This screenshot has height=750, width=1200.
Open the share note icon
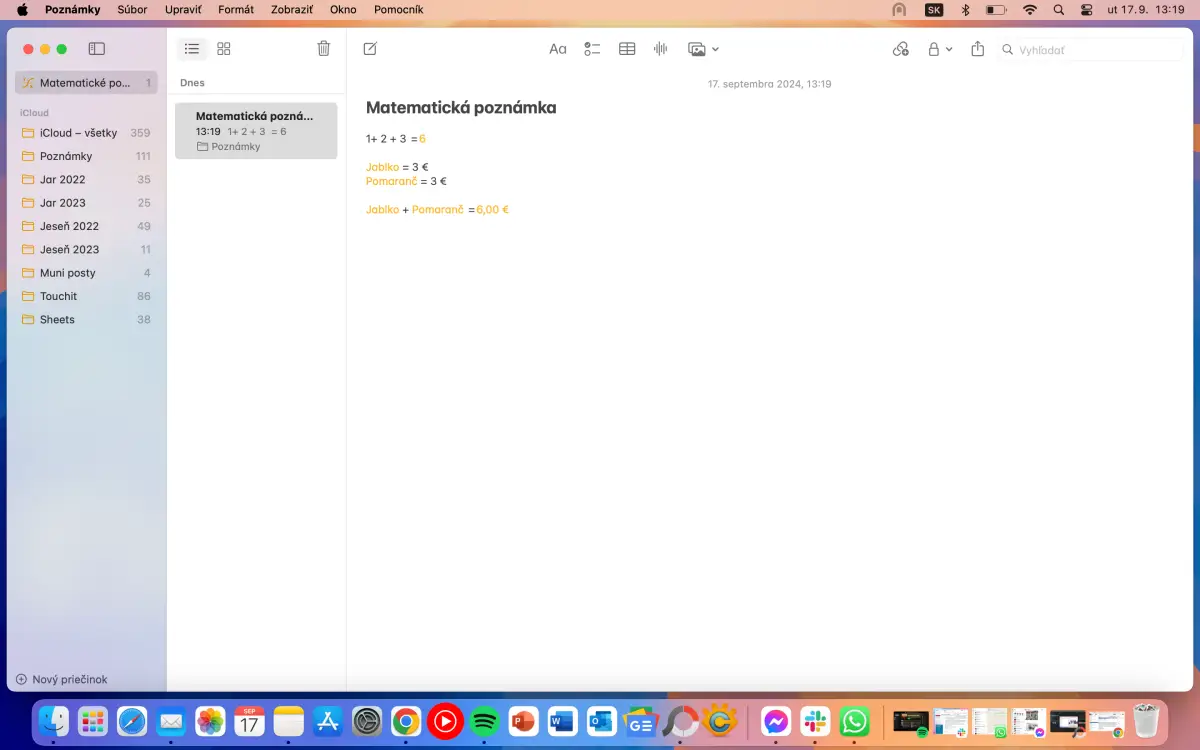click(x=978, y=49)
